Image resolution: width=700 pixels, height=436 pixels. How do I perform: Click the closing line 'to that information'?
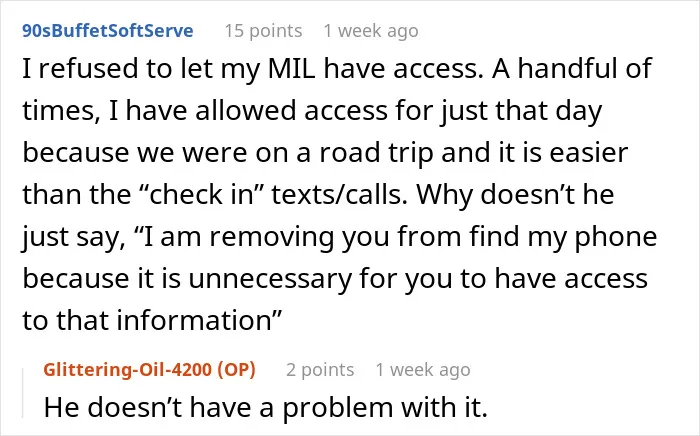[x=152, y=320]
